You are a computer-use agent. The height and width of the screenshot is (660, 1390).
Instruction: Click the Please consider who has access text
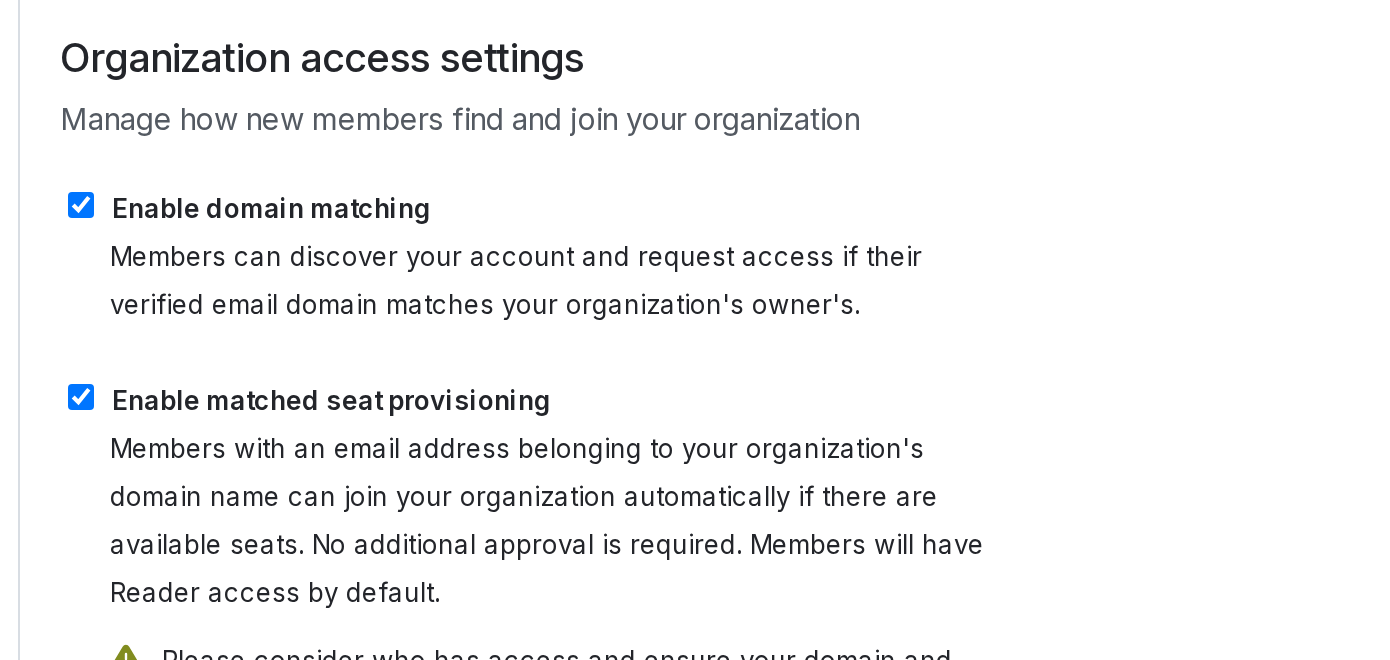[x=555, y=656]
